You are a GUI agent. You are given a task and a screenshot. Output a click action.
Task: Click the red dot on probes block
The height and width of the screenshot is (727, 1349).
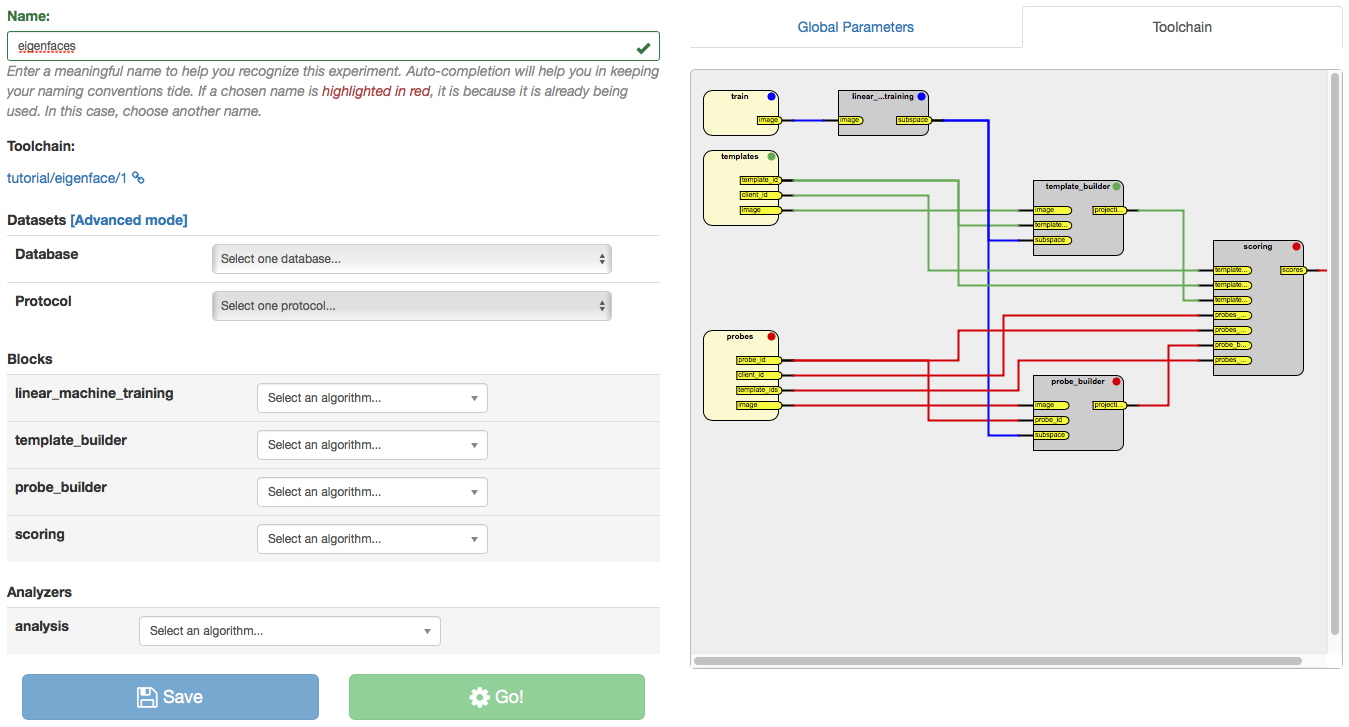[x=771, y=337]
